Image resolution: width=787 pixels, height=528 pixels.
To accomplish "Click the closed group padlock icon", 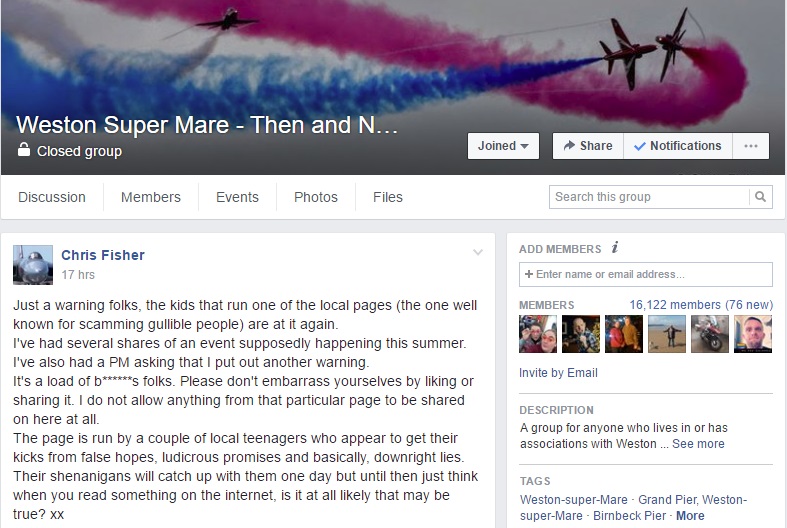I will tap(24, 150).
